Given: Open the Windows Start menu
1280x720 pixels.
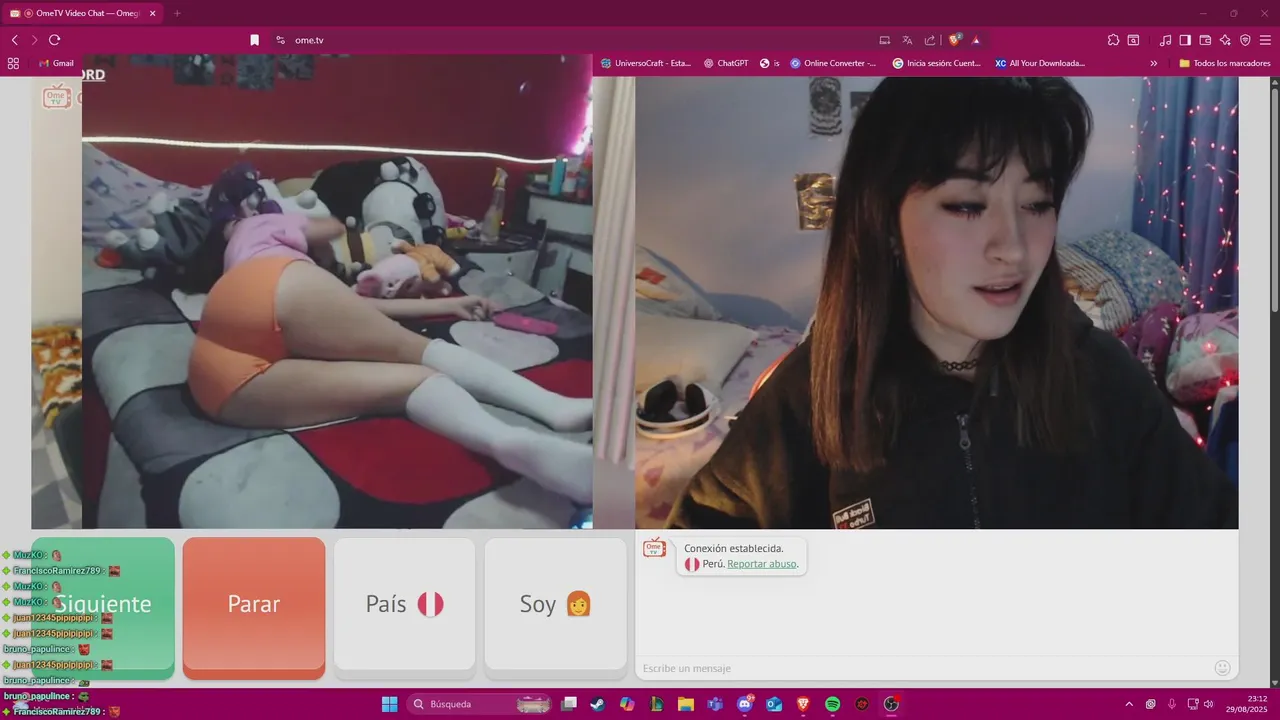Looking at the screenshot, I should pyautogui.click(x=389, y=704).
